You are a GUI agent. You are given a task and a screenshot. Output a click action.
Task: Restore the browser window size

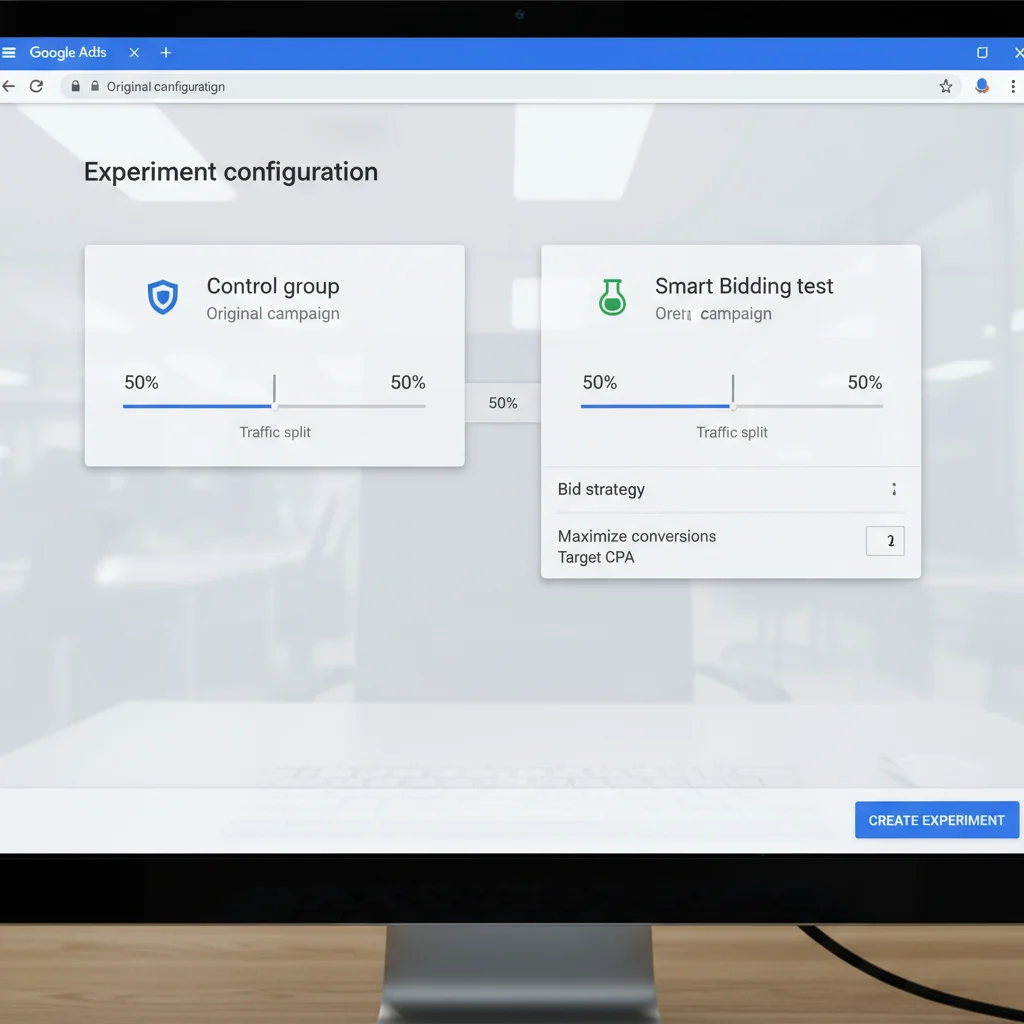tap(982, 53)
